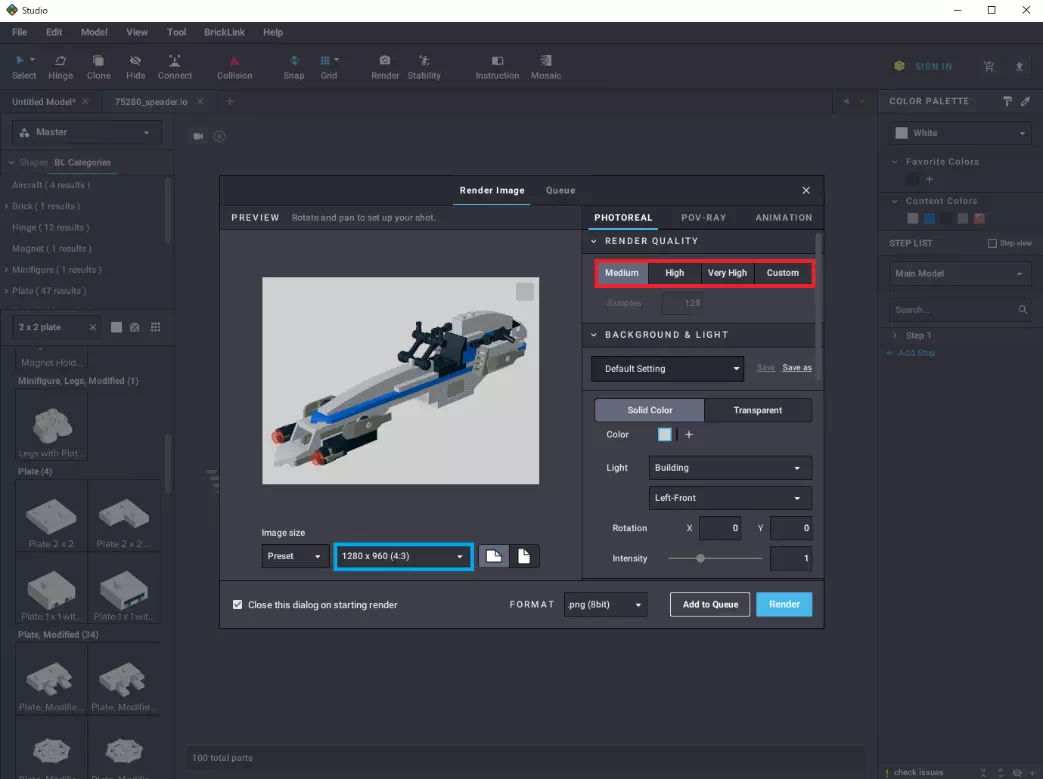1043x779 pixels.
Task: Enable the Step view checkbox
Action: tap(992, 243)
